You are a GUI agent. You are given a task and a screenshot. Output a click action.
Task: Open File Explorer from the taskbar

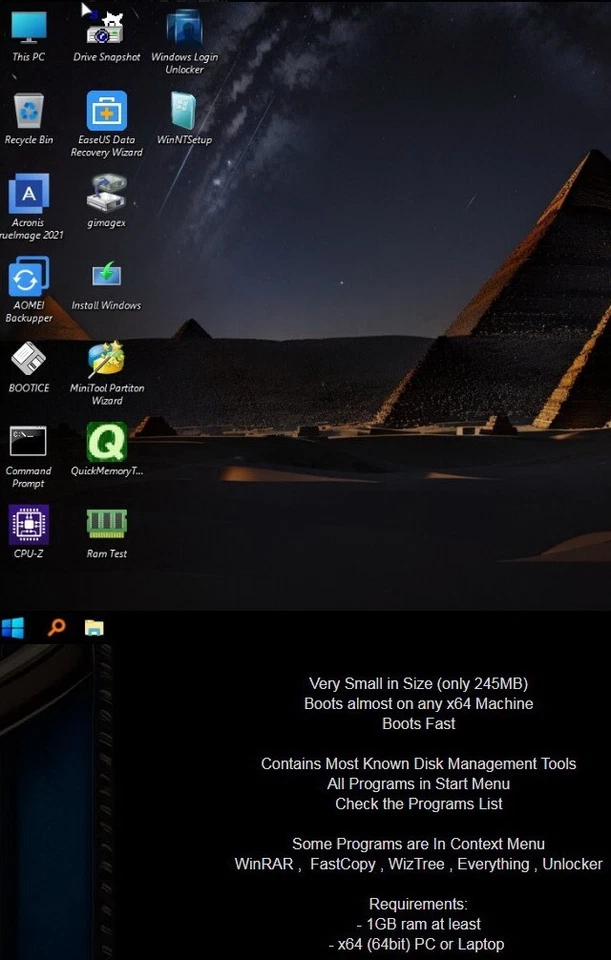pos(94,628)
